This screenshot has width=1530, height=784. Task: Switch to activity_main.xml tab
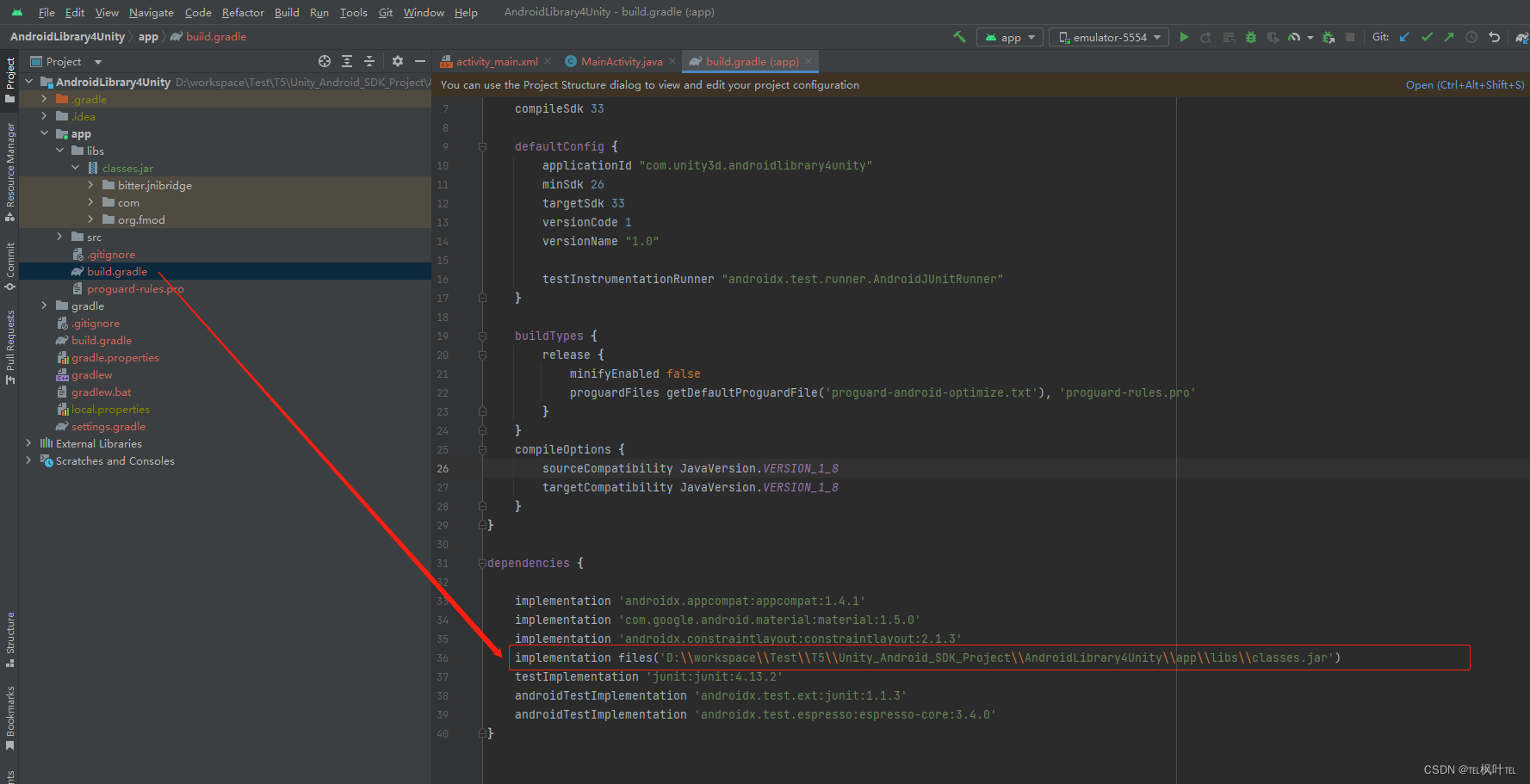(x=497, y=61)
